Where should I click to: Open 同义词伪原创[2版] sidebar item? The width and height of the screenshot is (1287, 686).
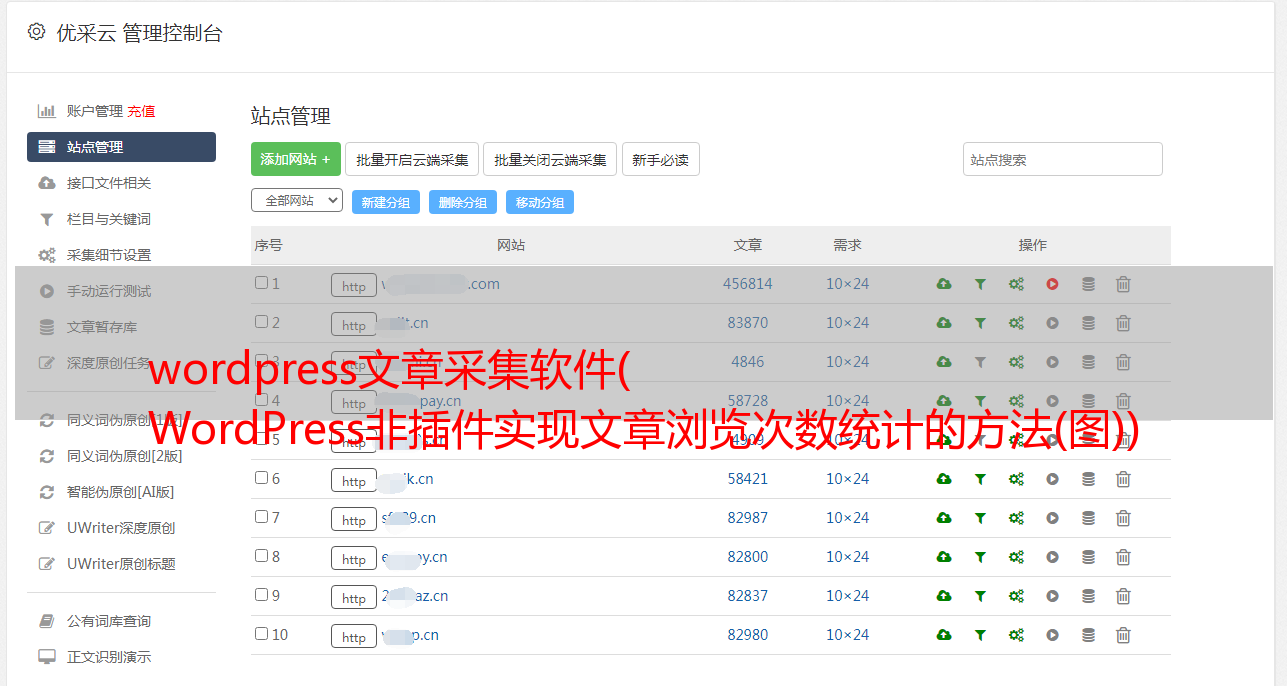(x=125, y=456)
